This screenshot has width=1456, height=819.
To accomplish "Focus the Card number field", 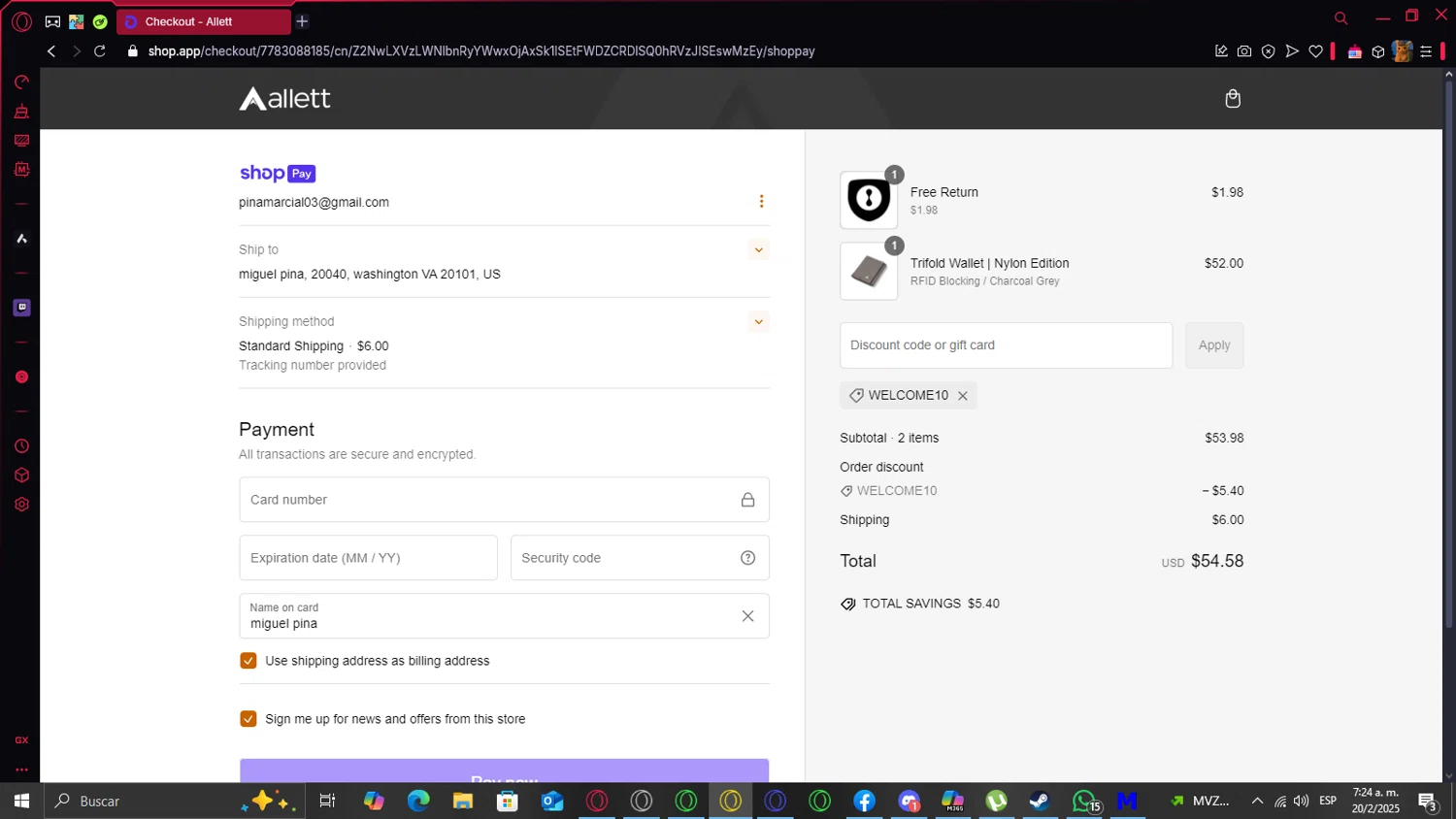I will coord(505,500).
